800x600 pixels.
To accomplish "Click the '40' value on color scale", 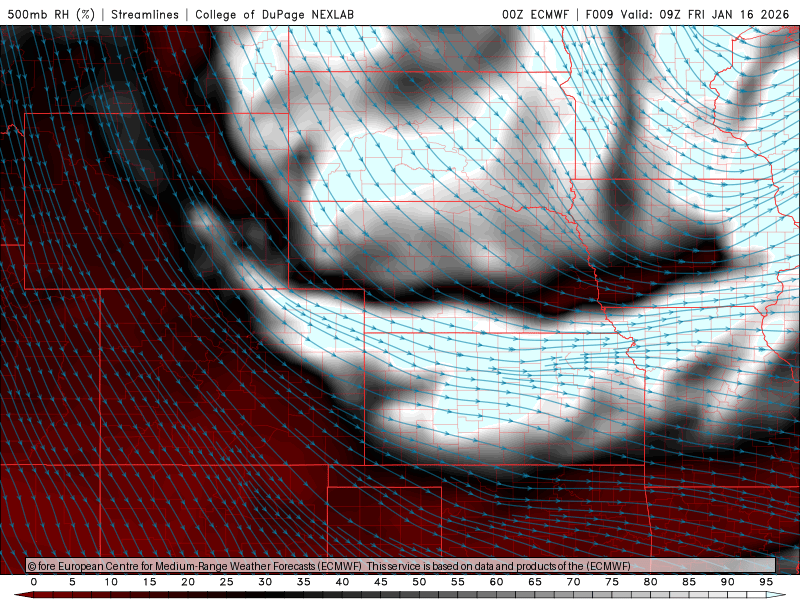I will pos(342,582).
